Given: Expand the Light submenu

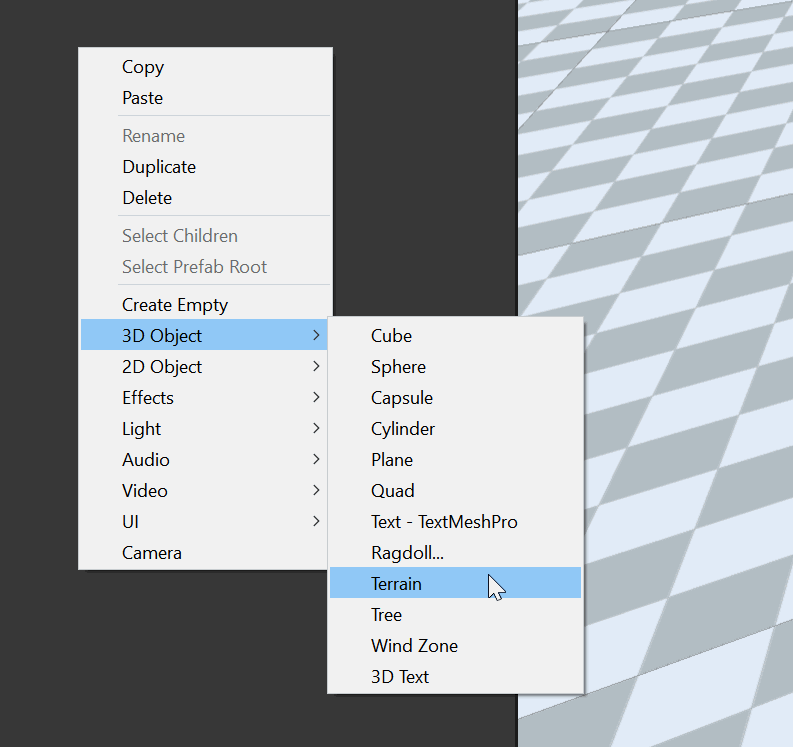Looking at the screenshot, I should click(x=142, y=429).
